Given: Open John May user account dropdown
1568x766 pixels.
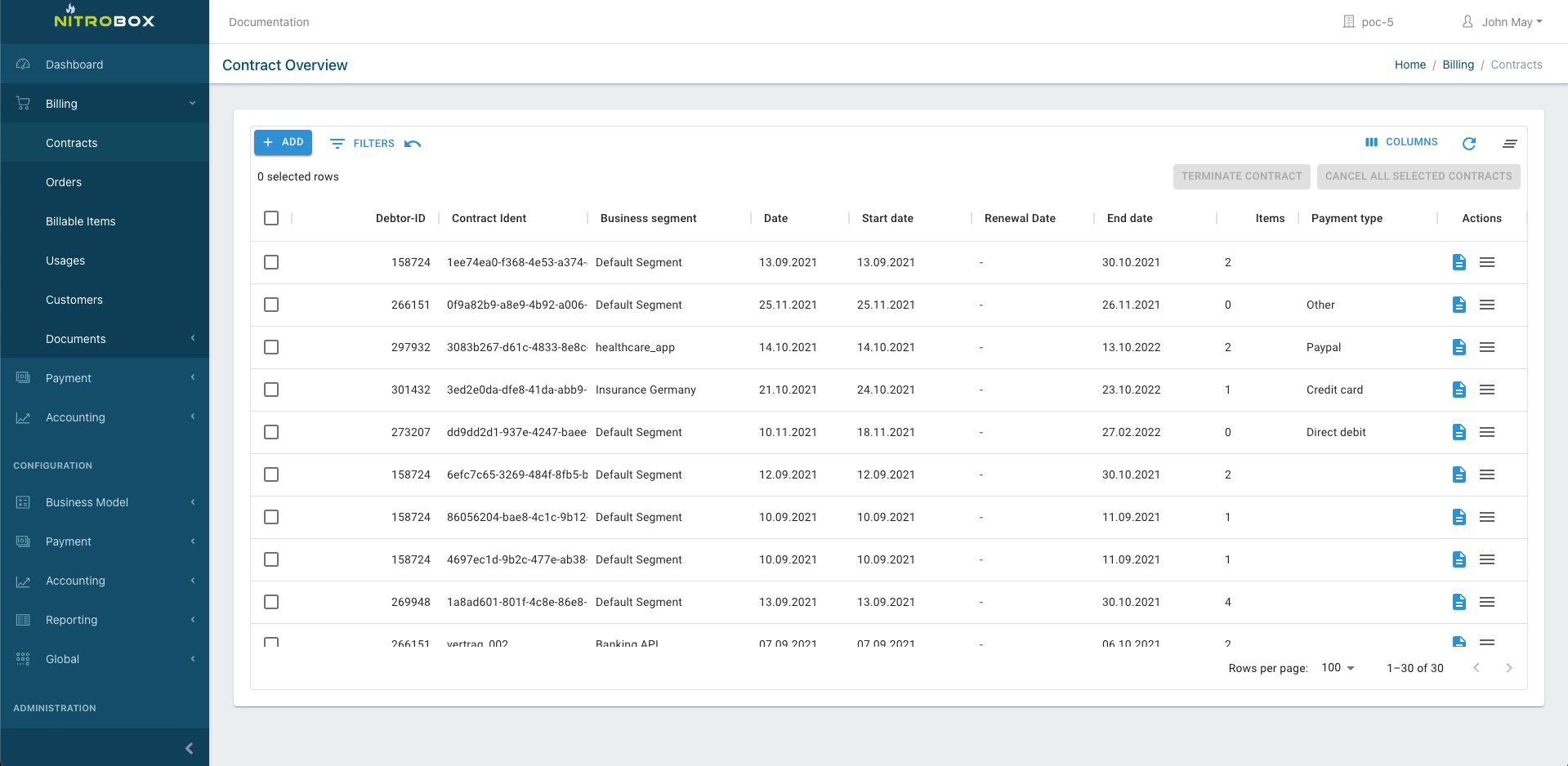Looking at the screenshot, I should coord(1502,22).
